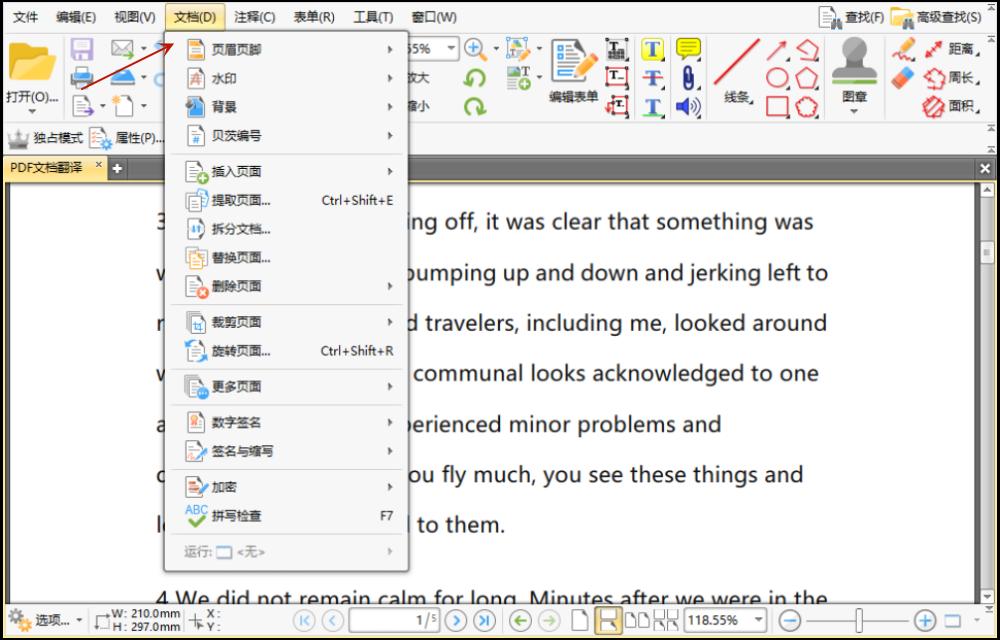
Task: Go to the last page
Action: click(x=484, y=620)
